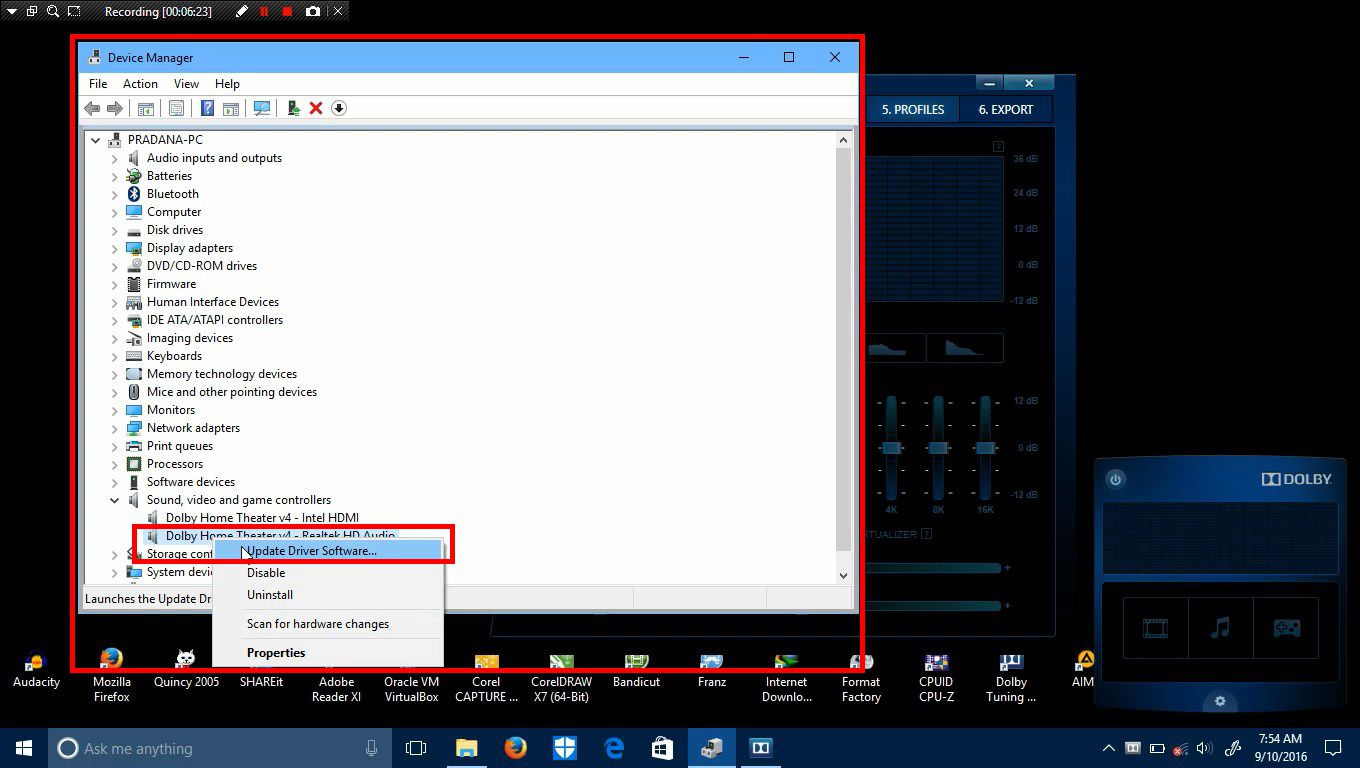Click the volume icon in system tray

1203,748
